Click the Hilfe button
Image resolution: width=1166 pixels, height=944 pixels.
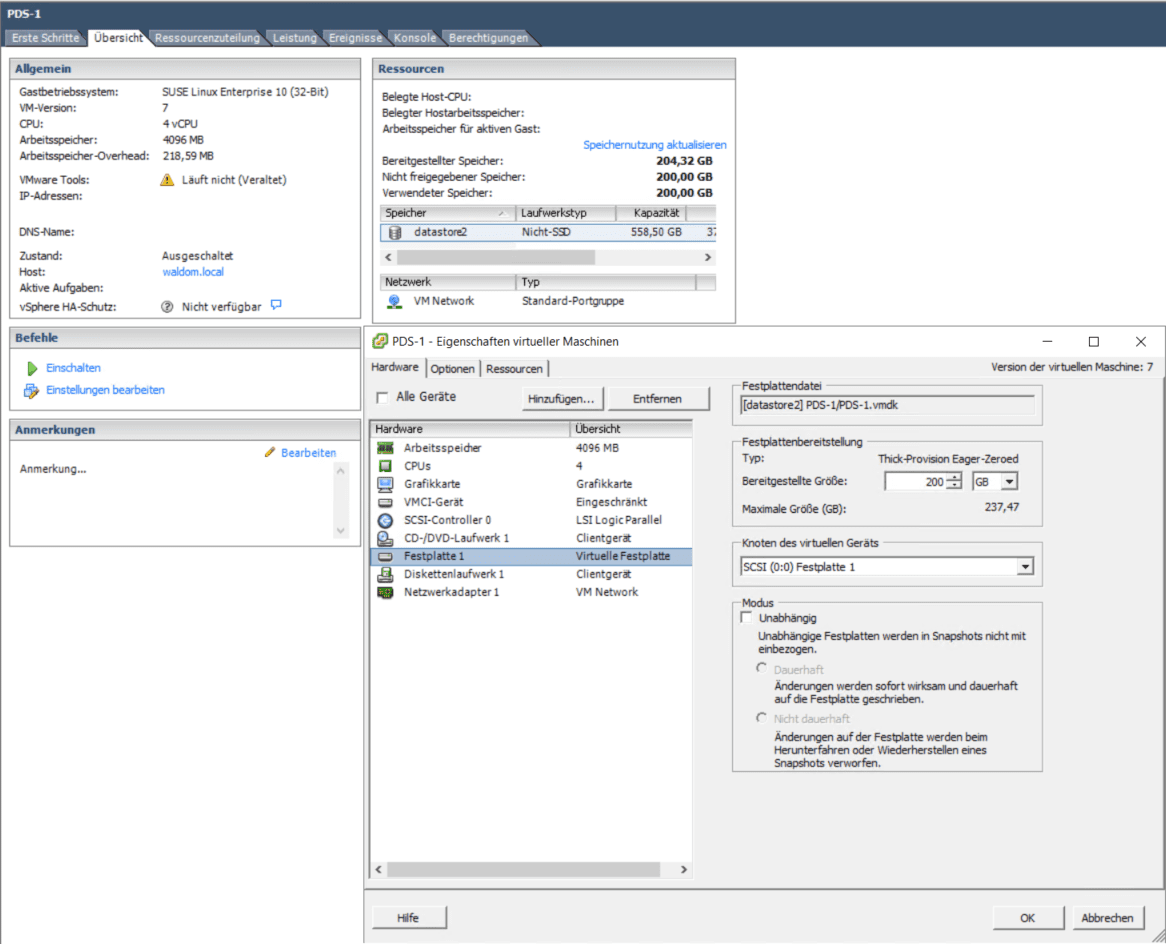tap(408, 918)
